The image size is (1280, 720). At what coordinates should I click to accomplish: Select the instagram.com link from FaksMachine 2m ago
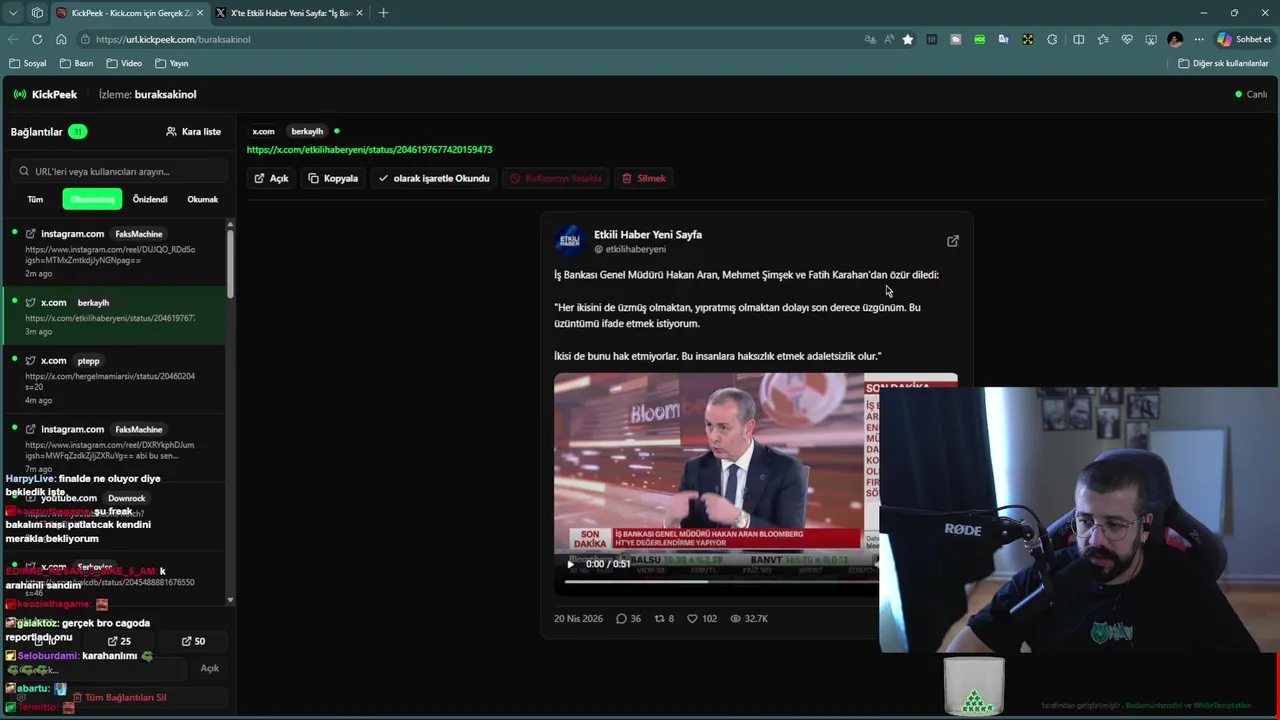pos(114,253)
